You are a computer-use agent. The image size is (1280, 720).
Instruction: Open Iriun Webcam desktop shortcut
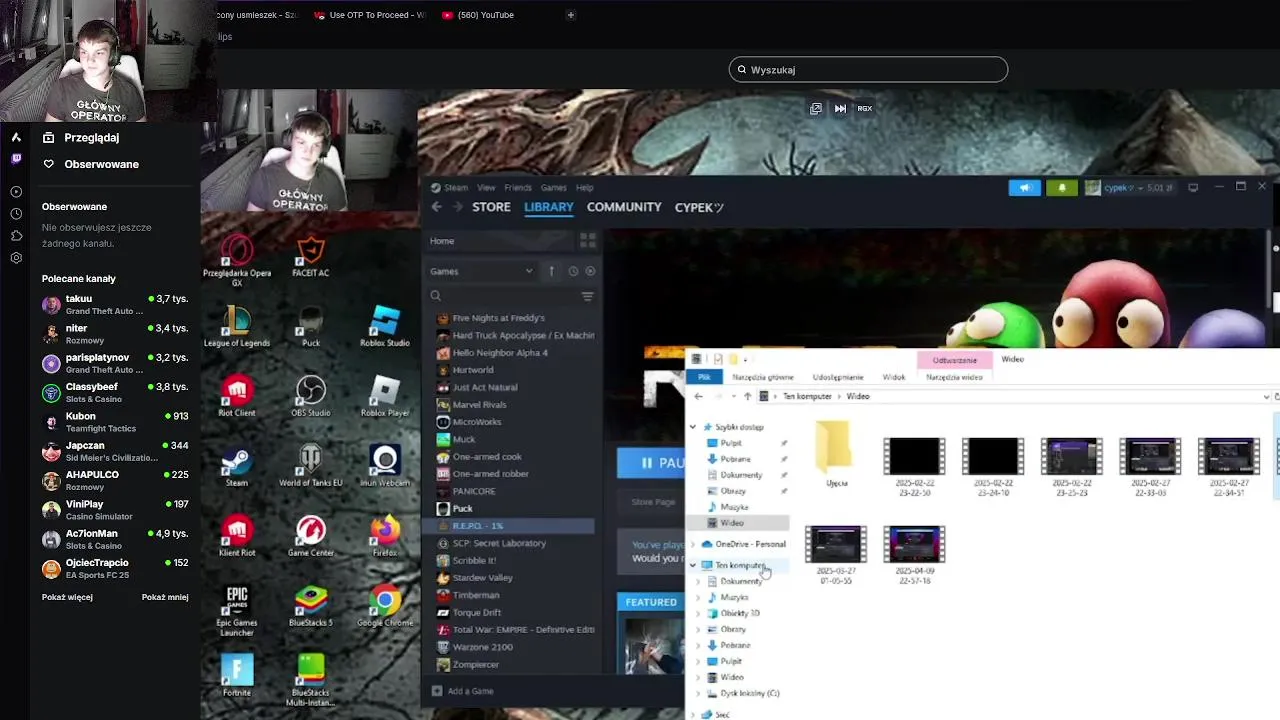(385, 467)
